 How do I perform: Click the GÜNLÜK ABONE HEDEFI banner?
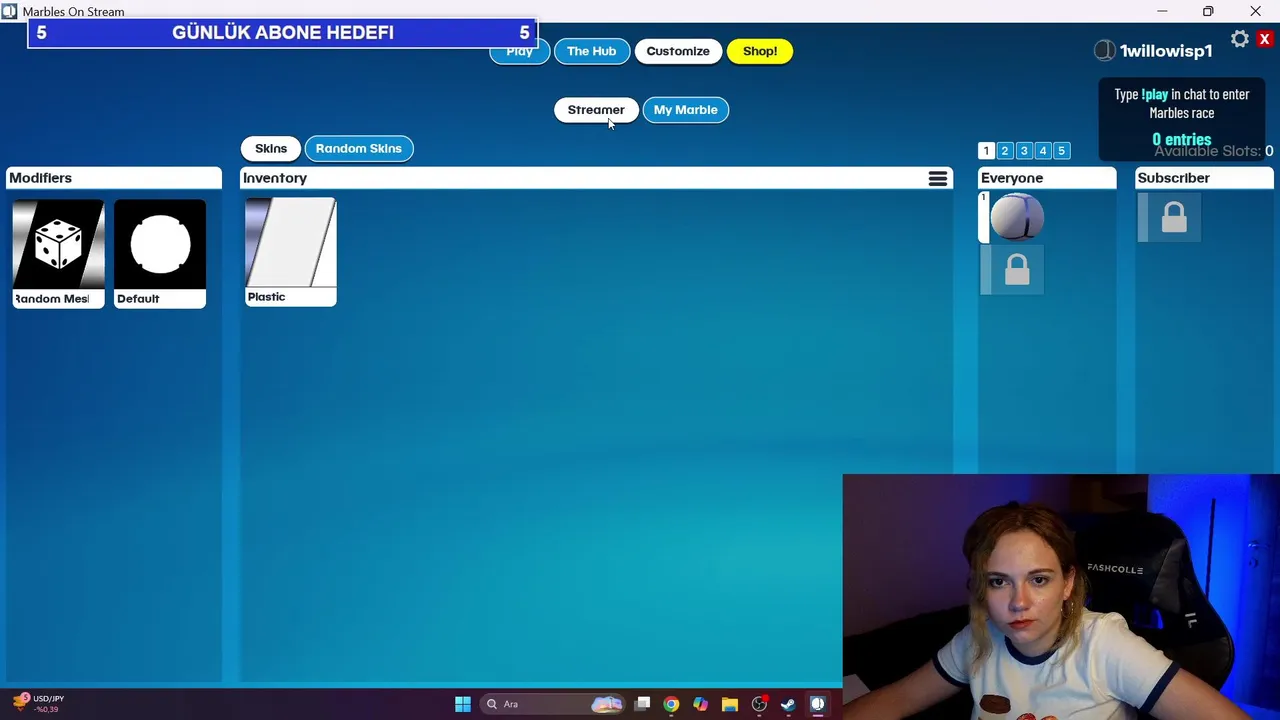(283, 33)
